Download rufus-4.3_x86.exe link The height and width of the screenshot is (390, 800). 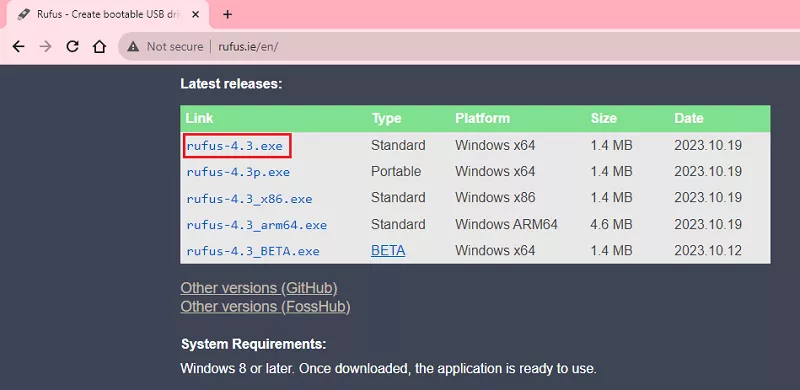249,199
